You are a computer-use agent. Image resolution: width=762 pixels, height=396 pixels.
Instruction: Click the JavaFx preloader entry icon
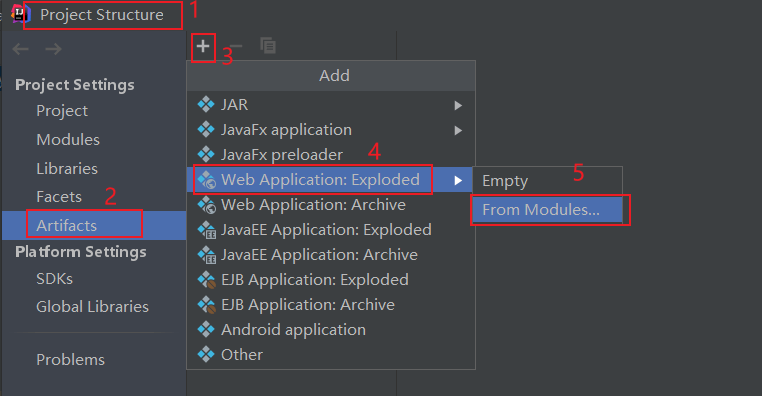(206, 155)
